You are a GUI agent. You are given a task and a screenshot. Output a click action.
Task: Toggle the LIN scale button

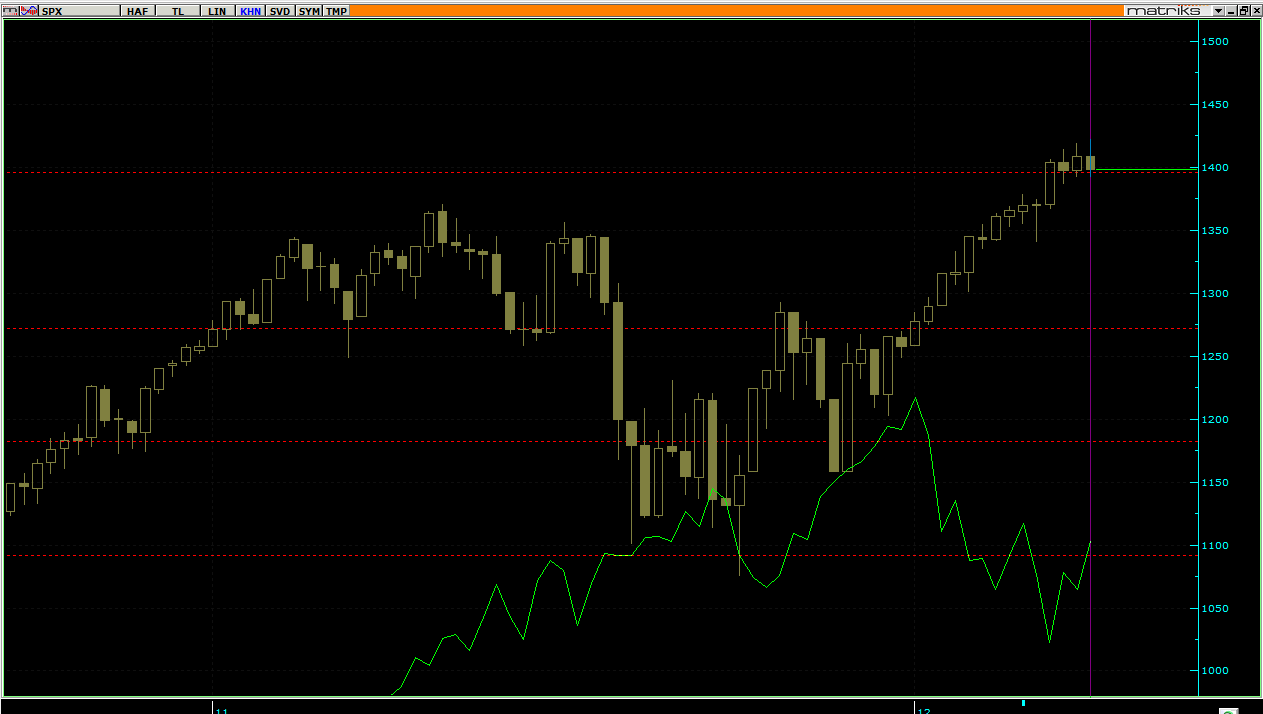[217, 11]
